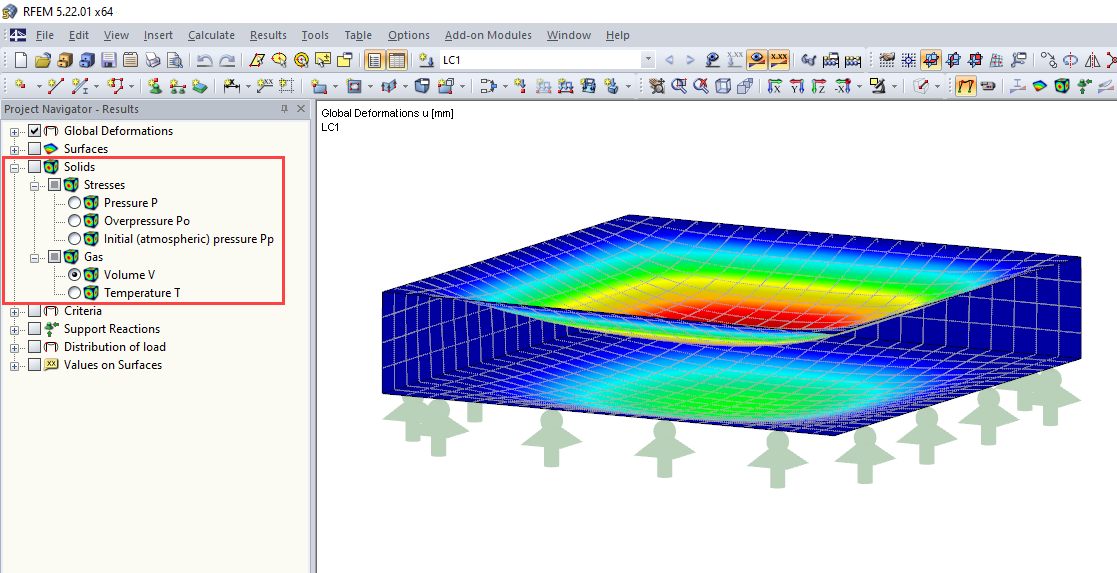Select Initial (atmospheric) pressure Pp radio button
The height and width of the screenshot is (573, 1117).
pyautogui.click(x=74, y=239)
